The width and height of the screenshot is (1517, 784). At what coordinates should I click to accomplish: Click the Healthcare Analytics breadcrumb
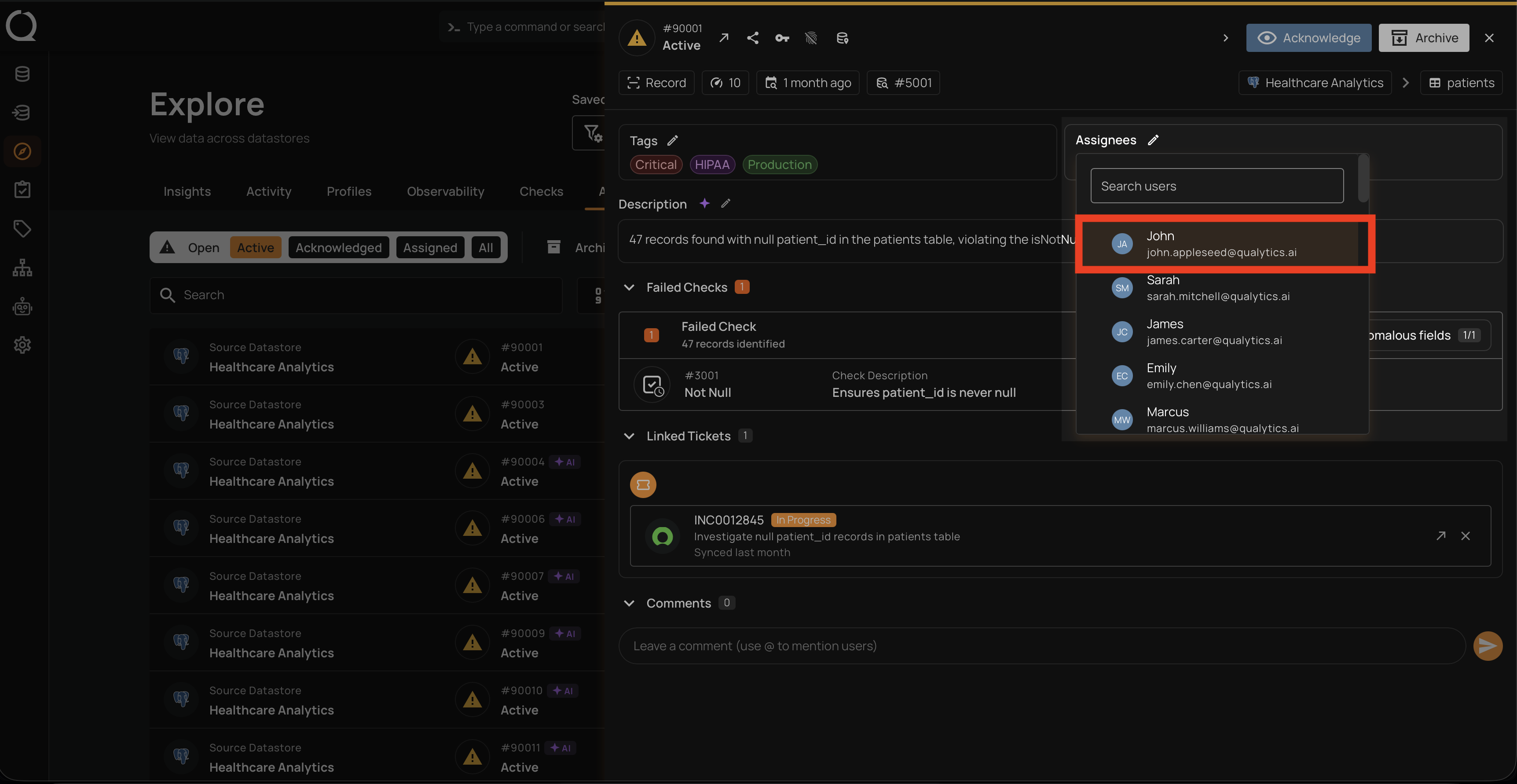click(1315, 83)
